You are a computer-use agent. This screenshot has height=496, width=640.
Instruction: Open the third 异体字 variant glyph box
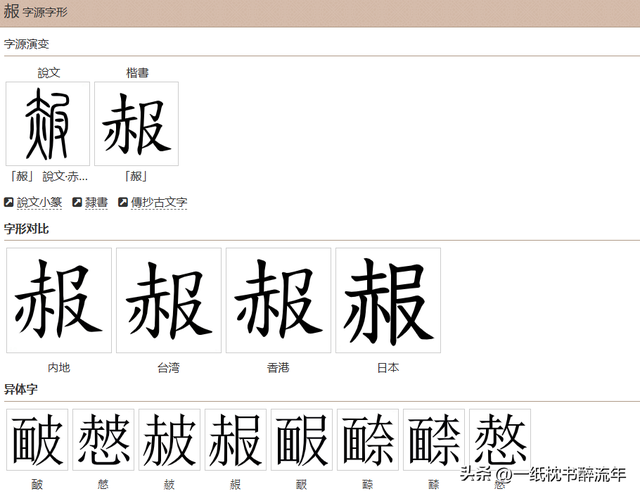(169, 440)
